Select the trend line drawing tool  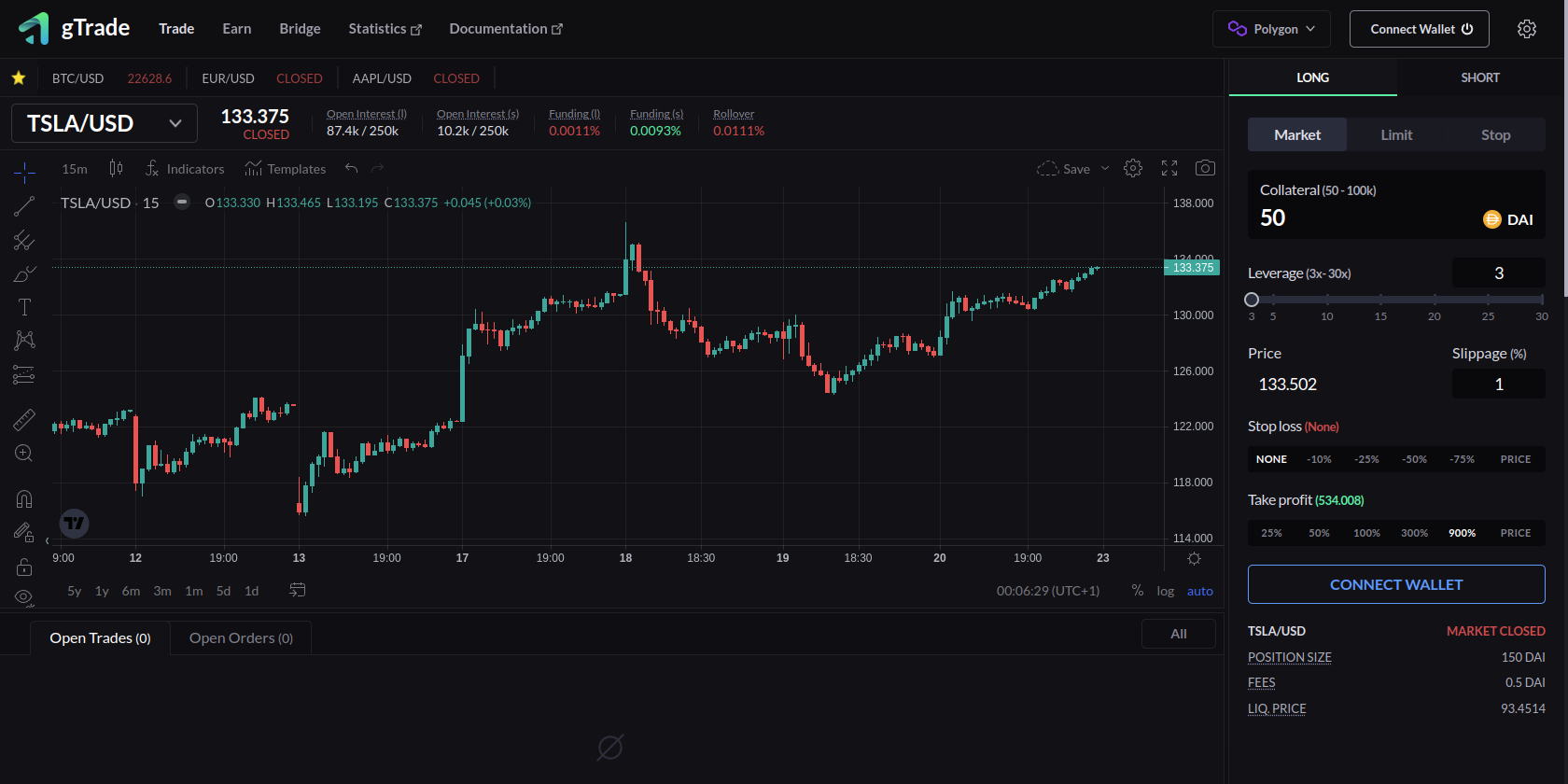point(24,206)
